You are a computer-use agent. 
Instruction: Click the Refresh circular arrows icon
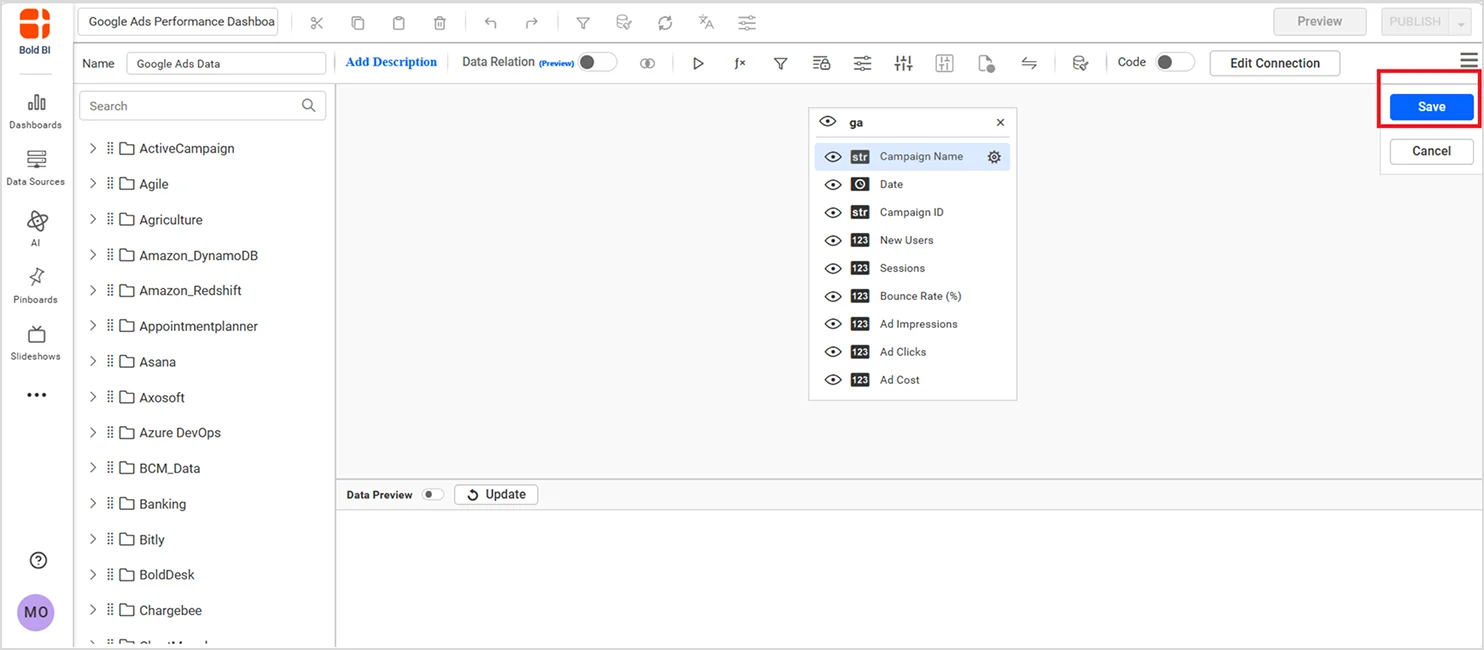[665, 22]
